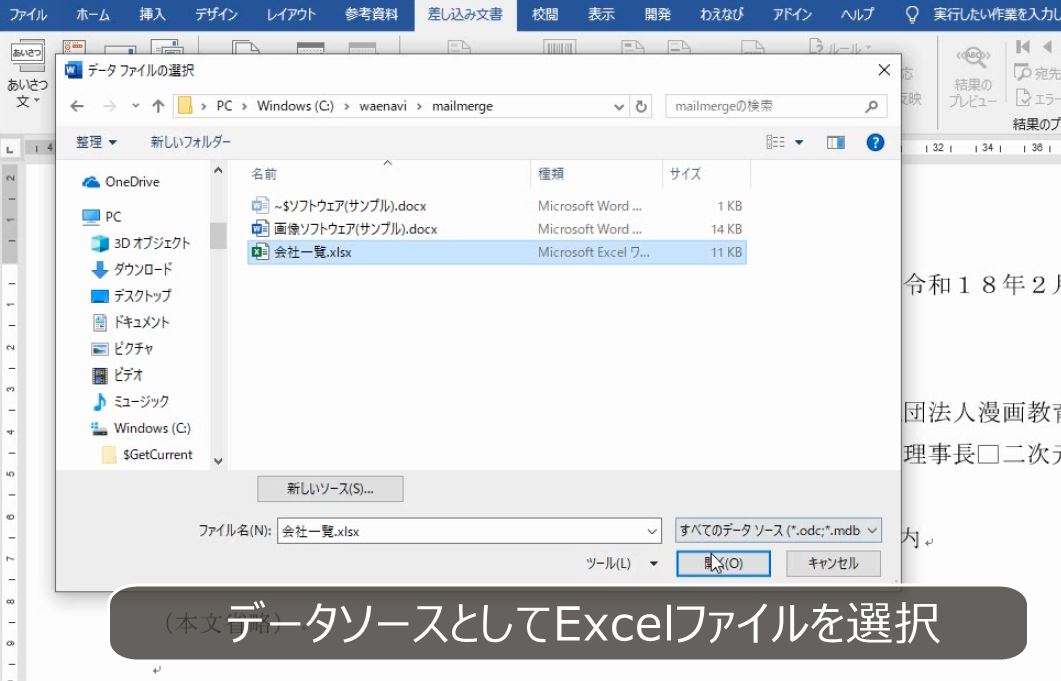
Task: Navigate up one folder level with the up arrow
Action: (x=157, y=105)
